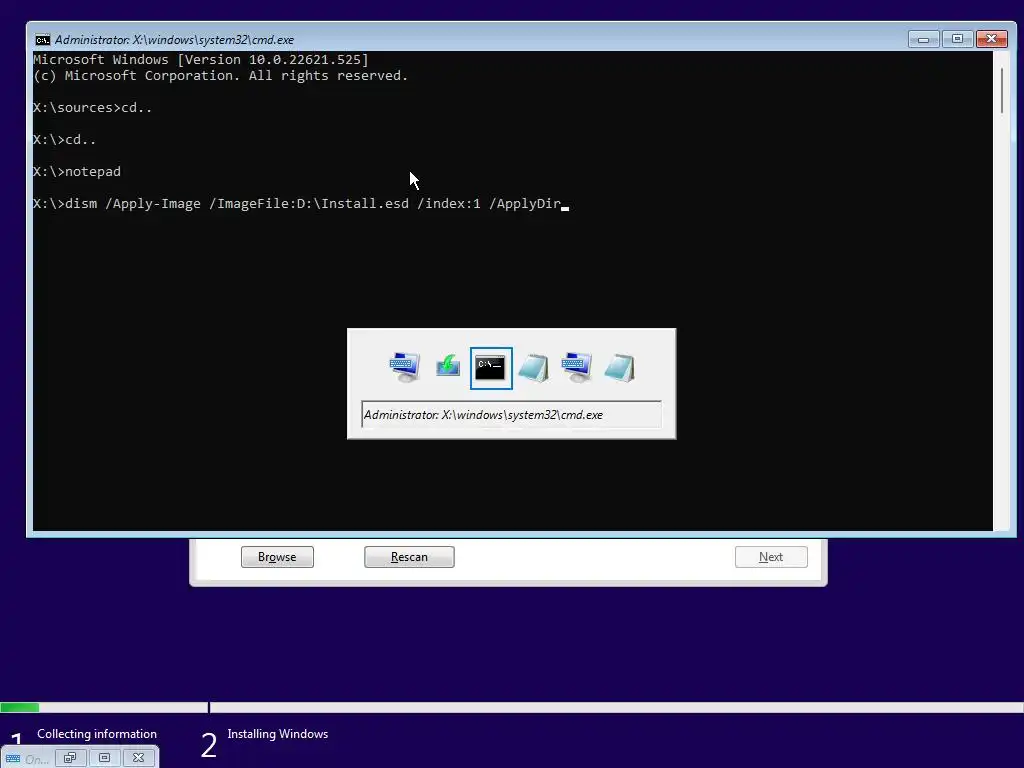
Task: Select the keyboard-monitor icon between the two Notepad icons
Action: point(577,367)
